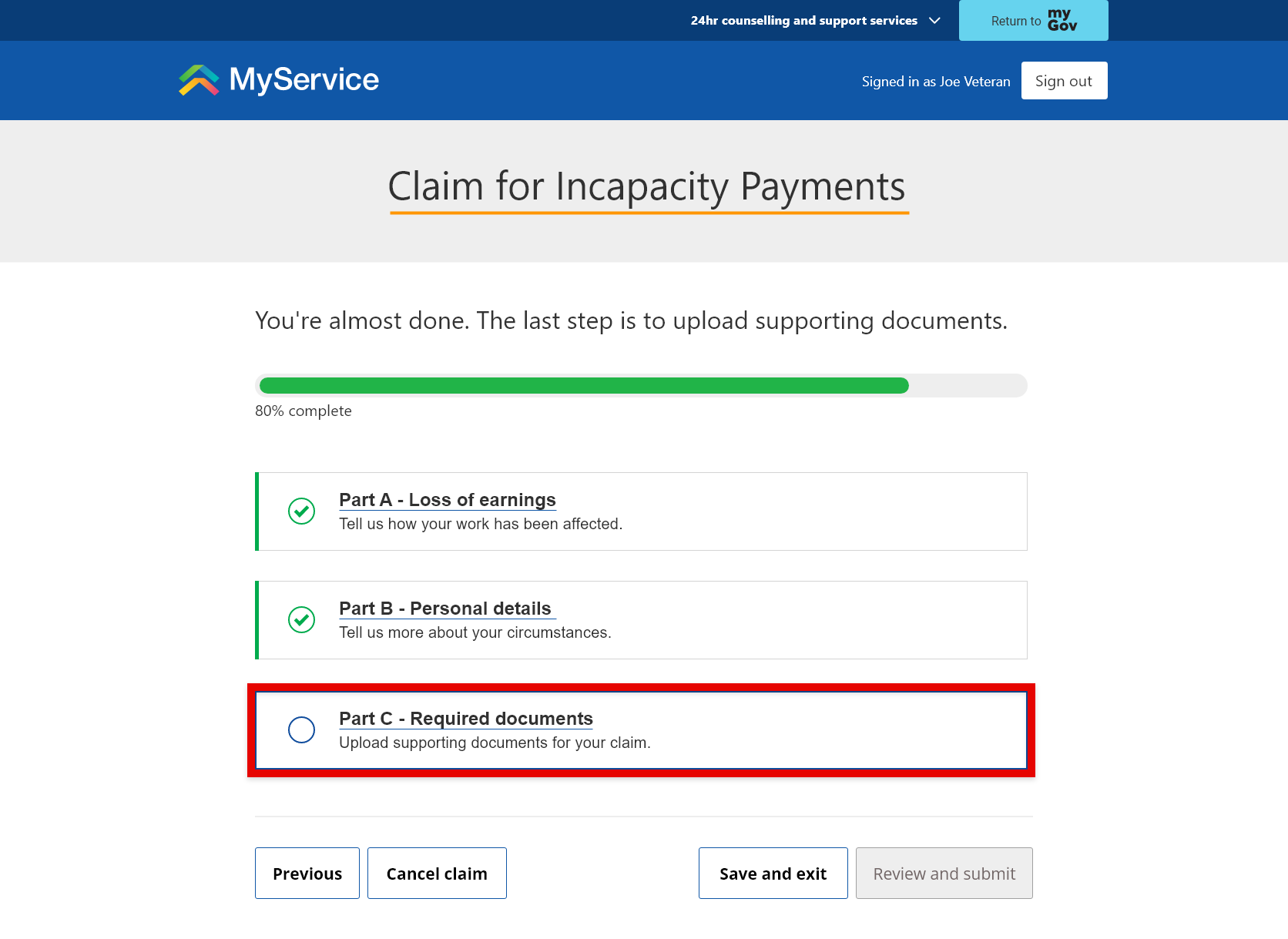Mark Part C as complete via its radio circle
The image size is (1288, 939).
point(301,729)
